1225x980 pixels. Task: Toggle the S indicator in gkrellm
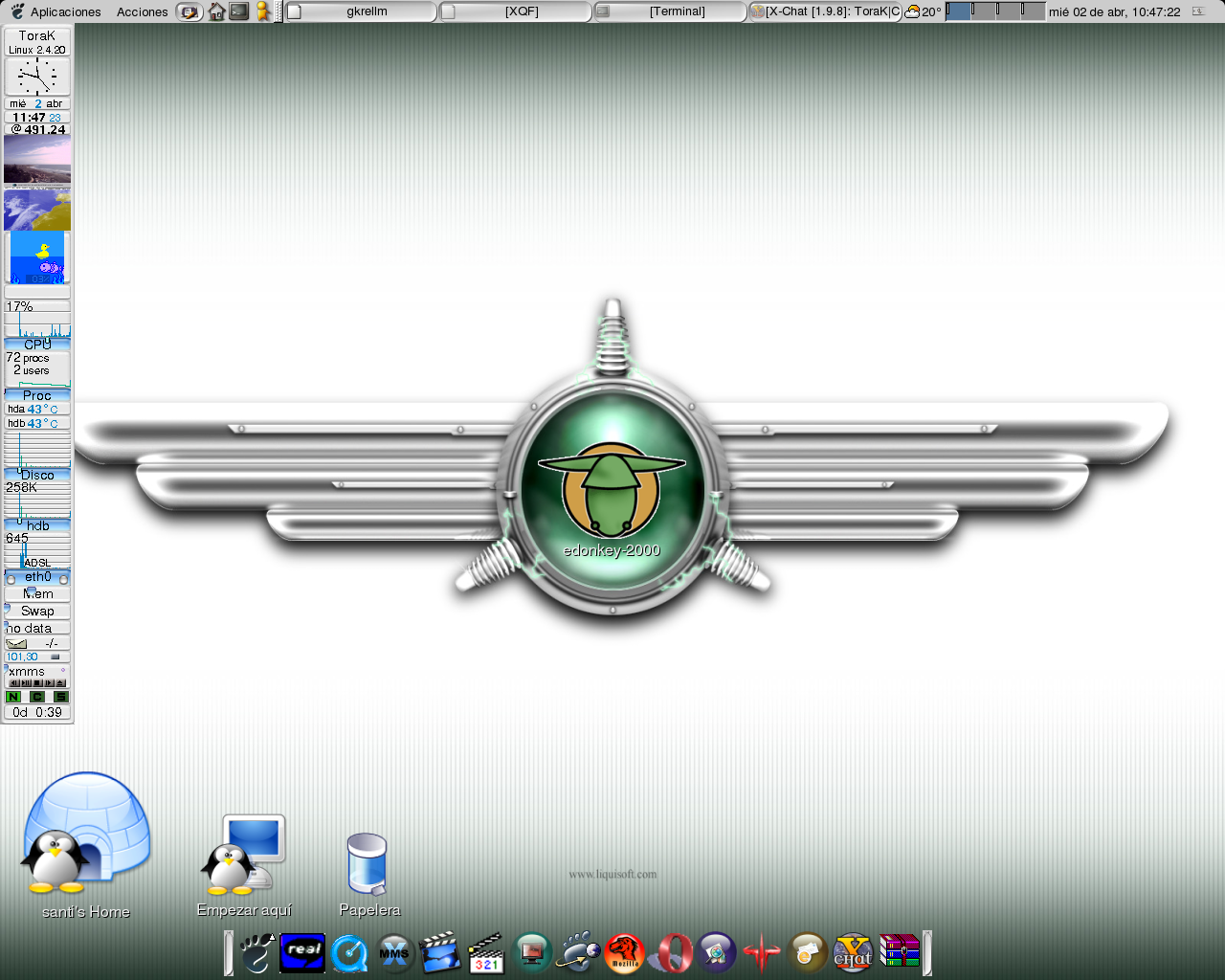(61, 697)
